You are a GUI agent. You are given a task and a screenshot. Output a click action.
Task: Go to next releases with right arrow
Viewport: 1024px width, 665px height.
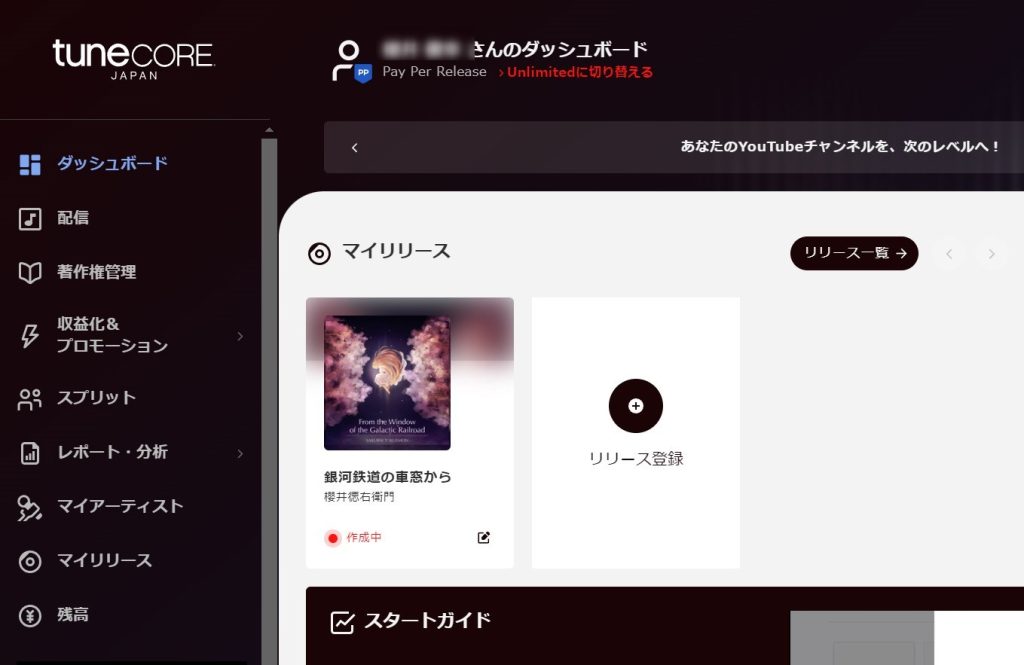click(x=991, y=253)
